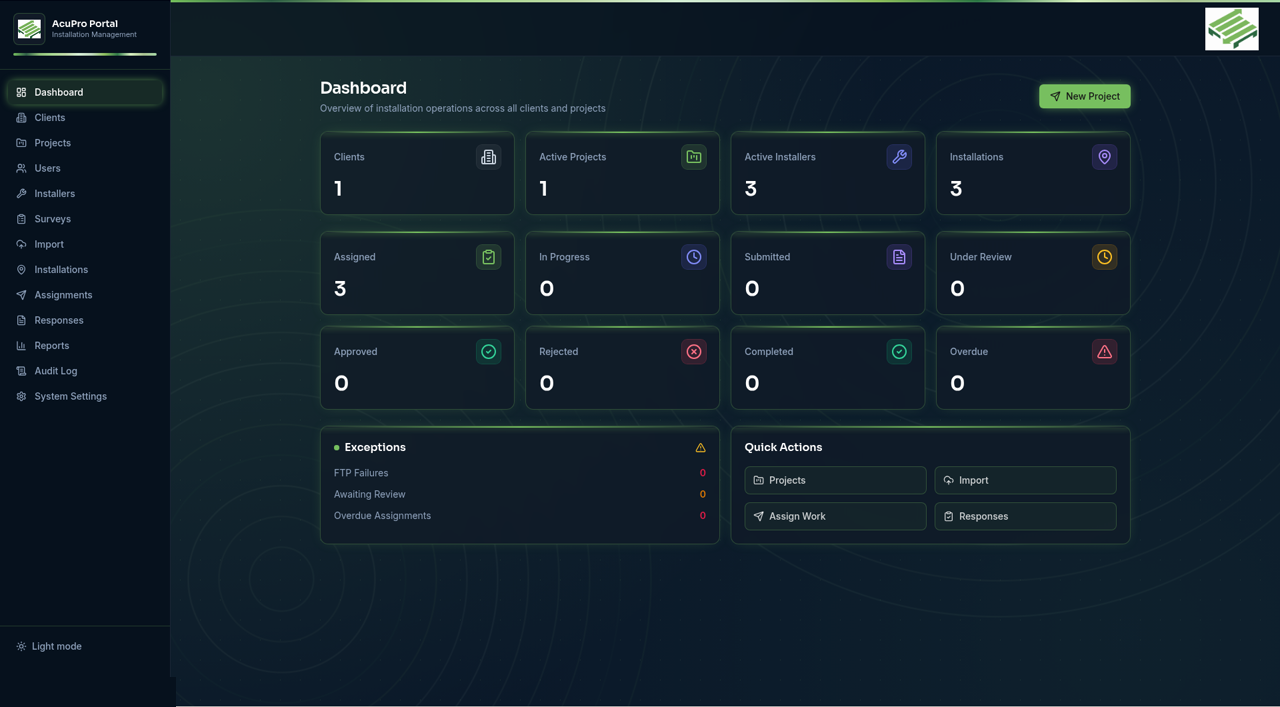Click the Projects folder icon in sidebar
Screen dimensions: 1280x707
[21, 143]
